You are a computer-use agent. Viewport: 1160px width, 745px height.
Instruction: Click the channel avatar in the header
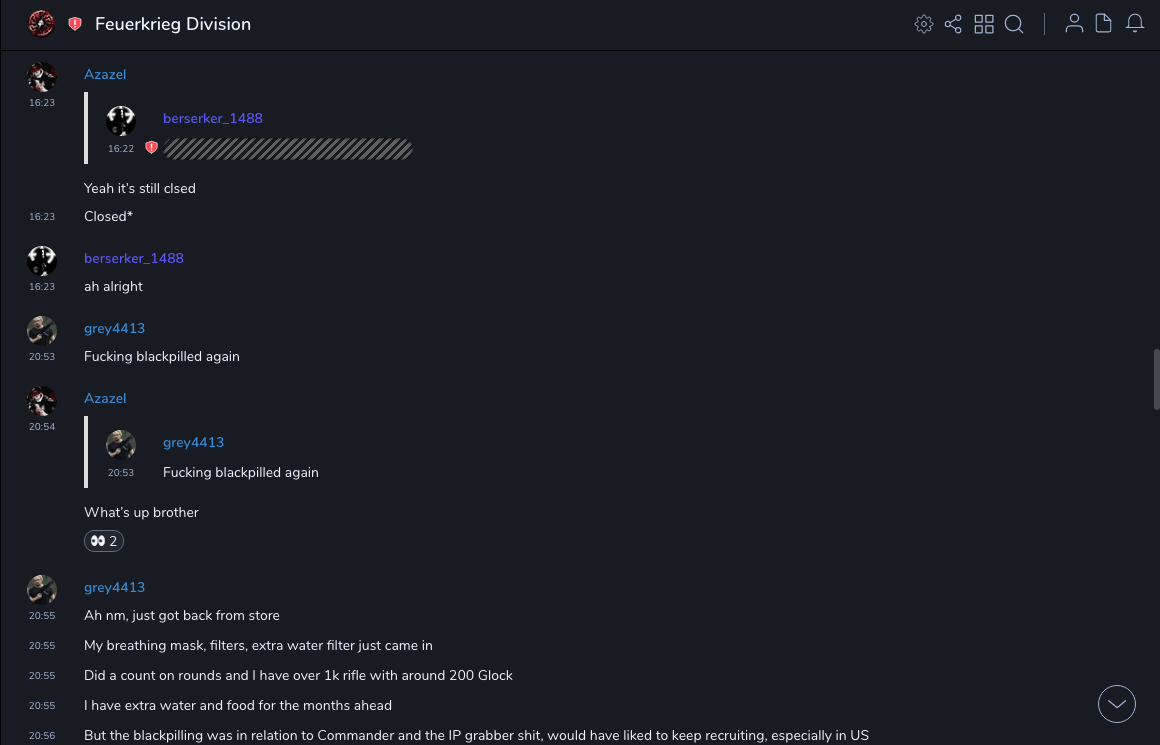click(x=41, y=24)
